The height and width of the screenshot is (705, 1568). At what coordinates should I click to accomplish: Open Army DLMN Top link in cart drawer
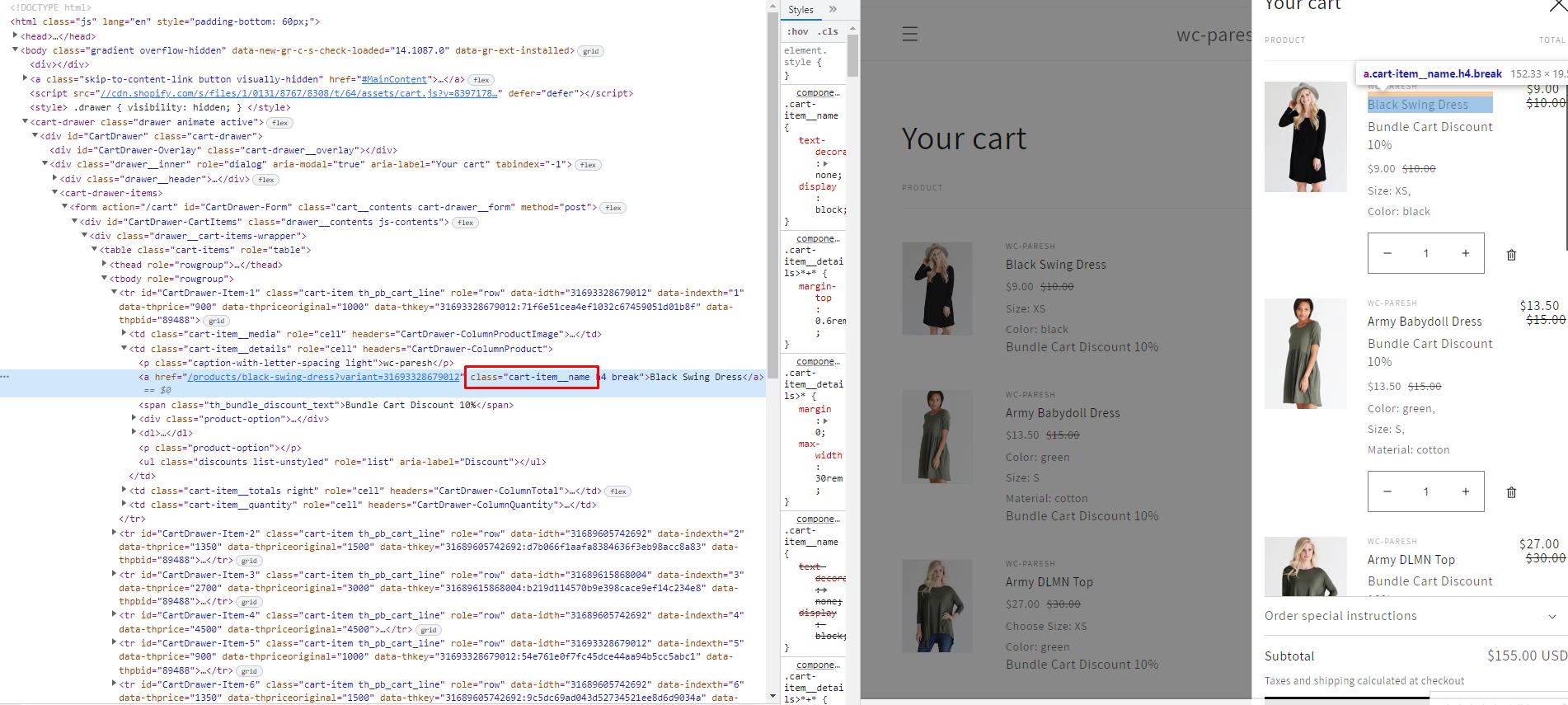[x=1411, y=560]
